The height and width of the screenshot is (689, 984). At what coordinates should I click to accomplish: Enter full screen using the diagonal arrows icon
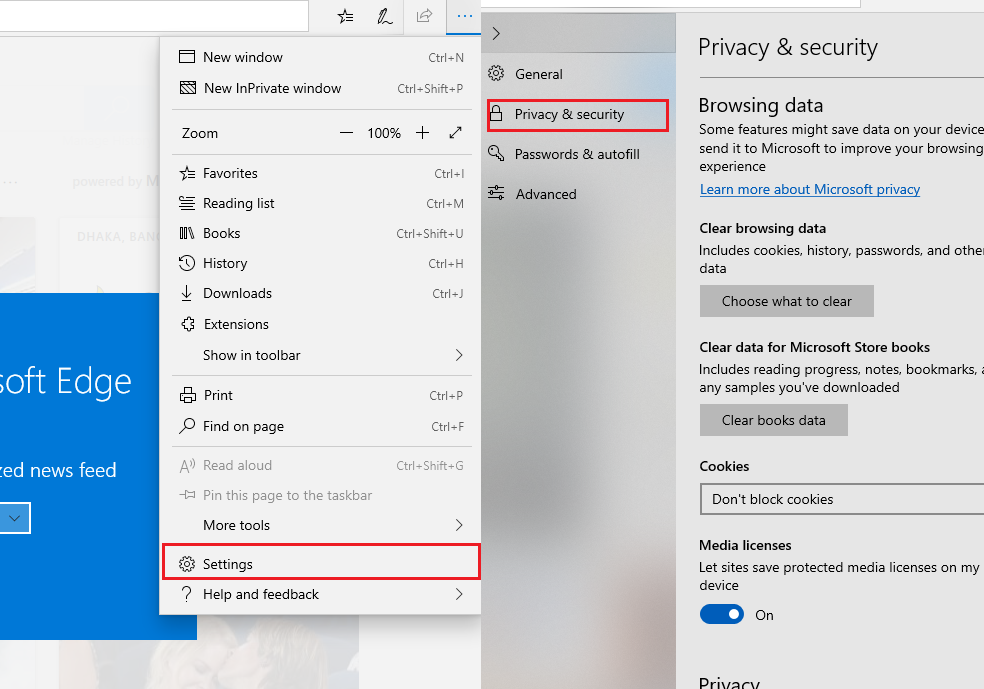pos(456,133)
